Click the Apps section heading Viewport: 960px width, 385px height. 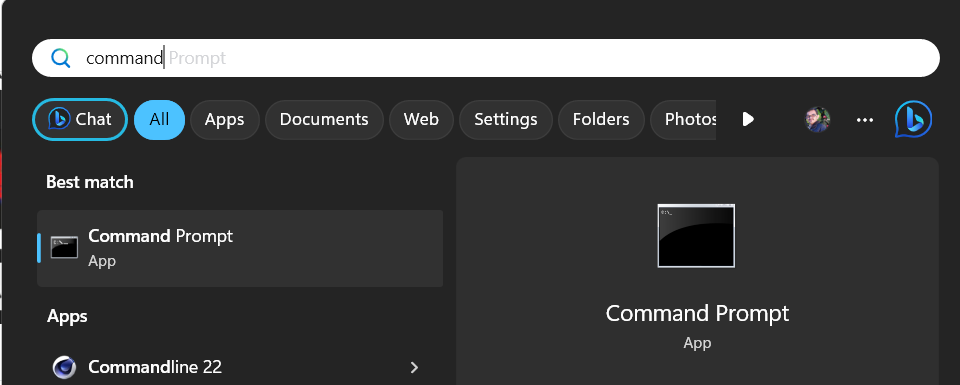(67, 316)
